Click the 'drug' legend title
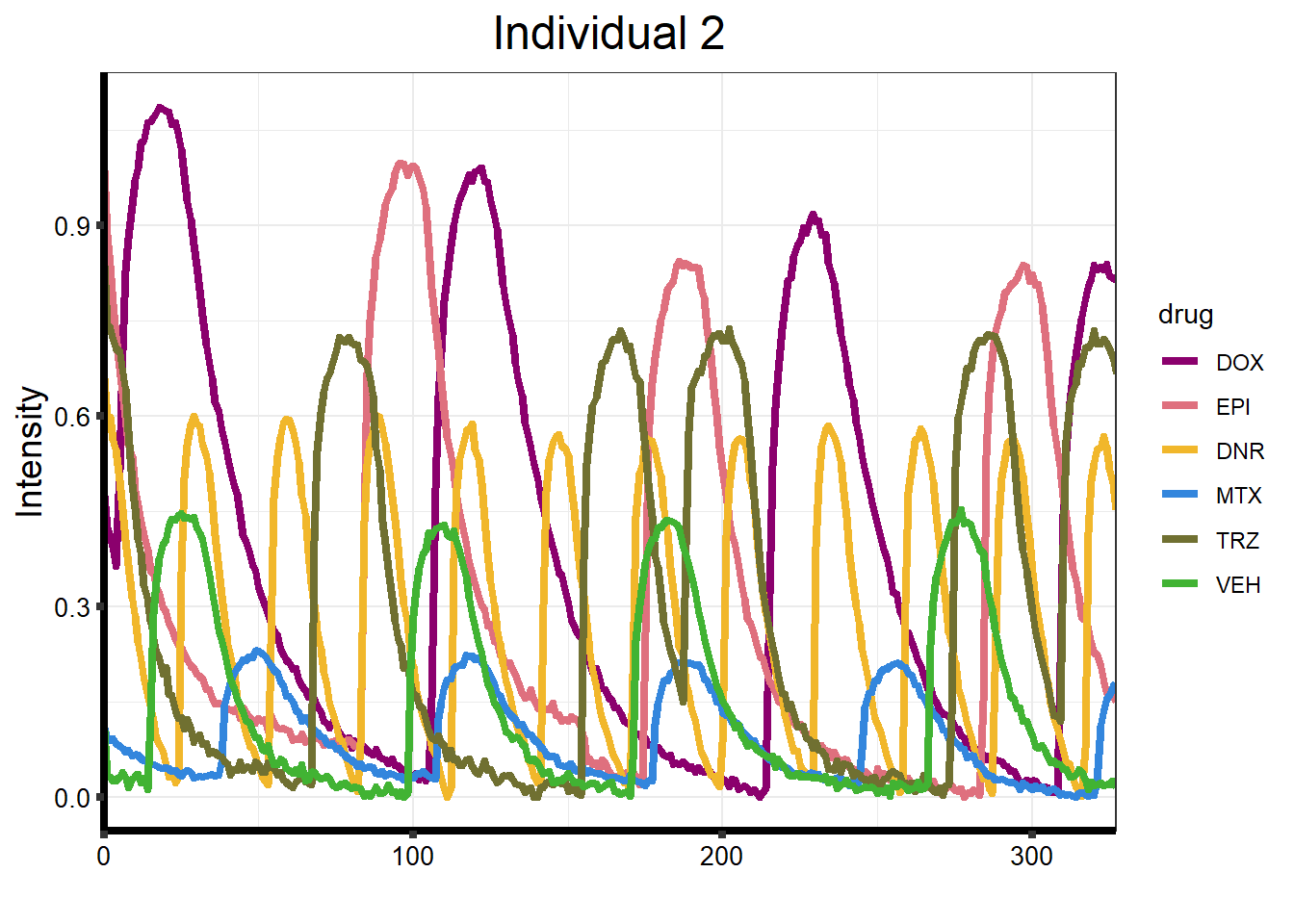 [1185, 315]
